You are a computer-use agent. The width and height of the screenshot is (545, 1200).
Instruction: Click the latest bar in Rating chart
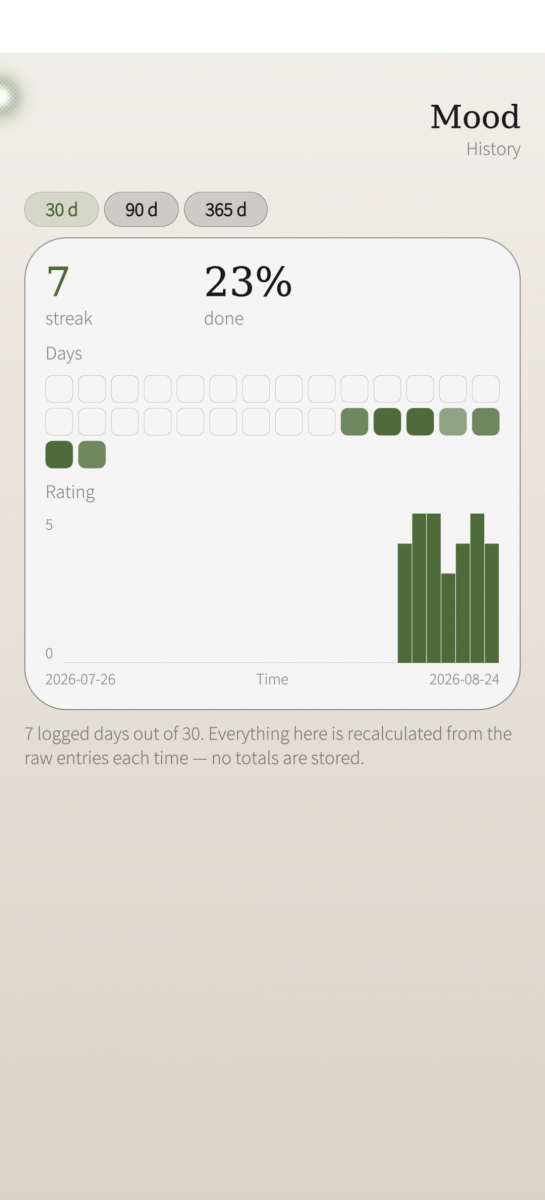(x=492, y=603)
